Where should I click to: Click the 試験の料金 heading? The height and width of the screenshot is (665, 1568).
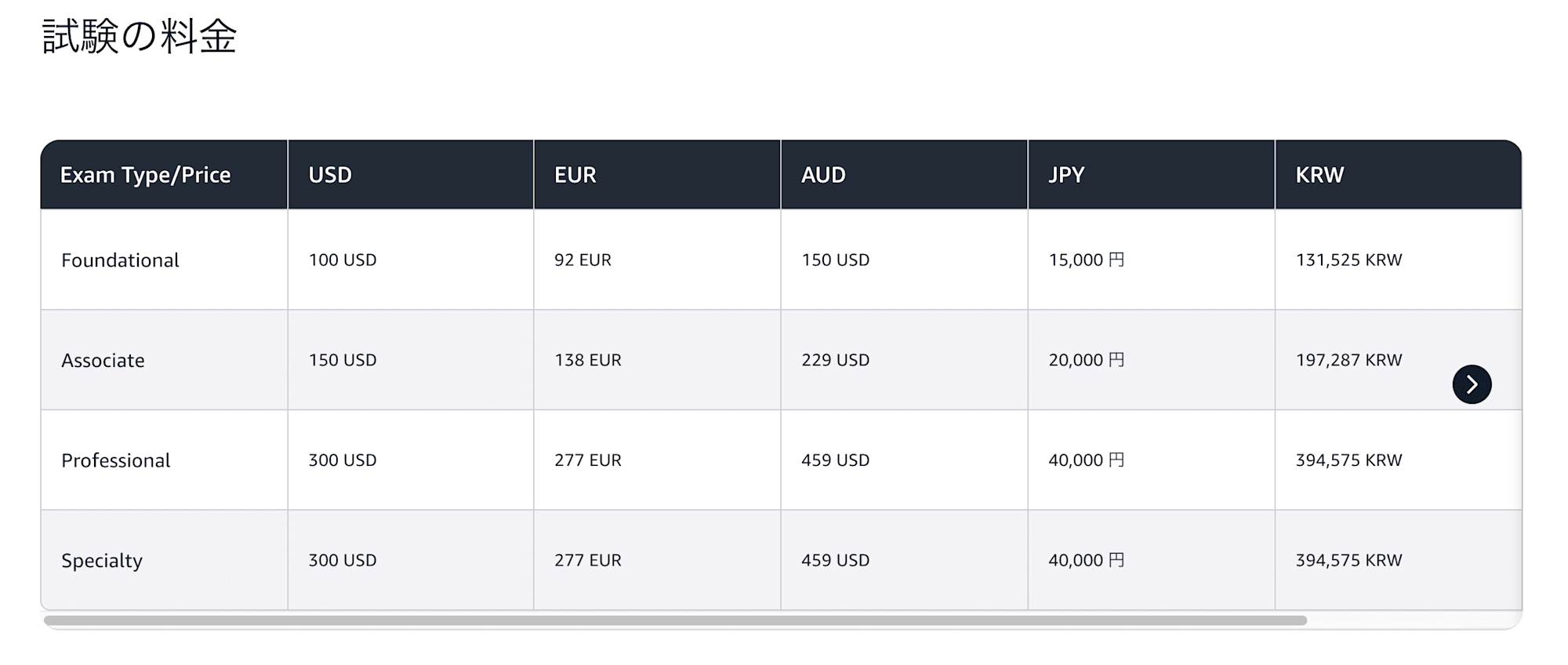(x=140, y=37)
